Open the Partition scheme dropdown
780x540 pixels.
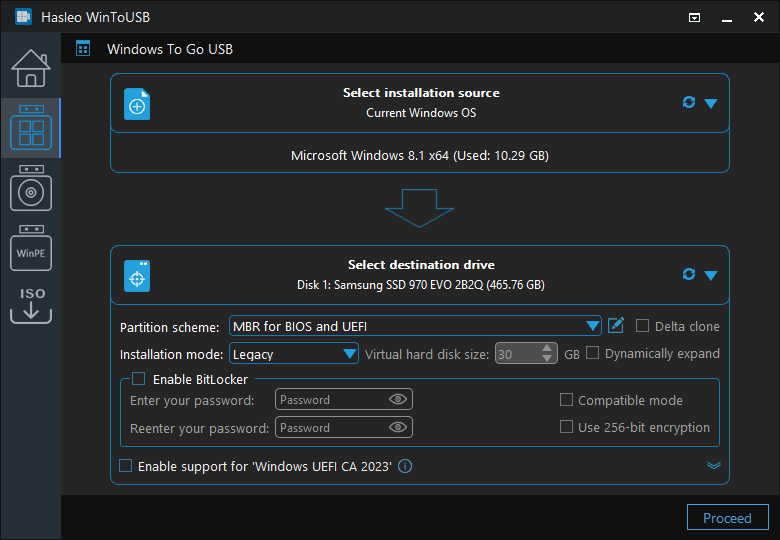415,326
